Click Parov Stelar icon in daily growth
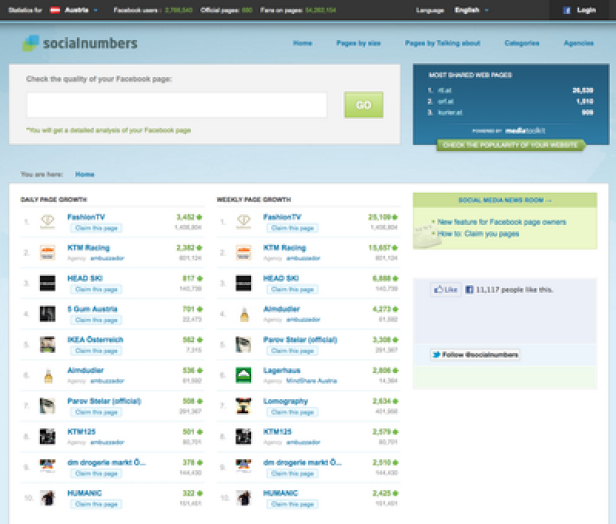Image resolution: width=616 pixels, height=524 pixels. pos(48,406)
